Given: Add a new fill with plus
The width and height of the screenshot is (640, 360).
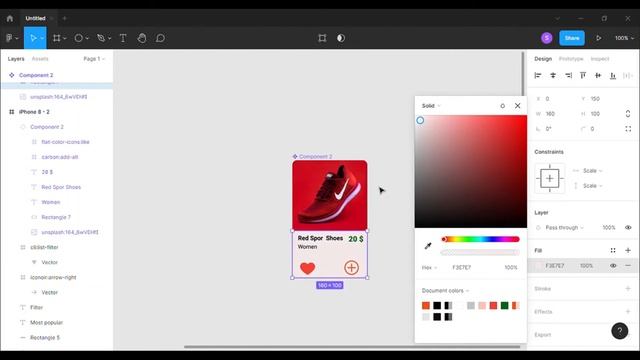Looking at the screenshot, I should (628, 250).
